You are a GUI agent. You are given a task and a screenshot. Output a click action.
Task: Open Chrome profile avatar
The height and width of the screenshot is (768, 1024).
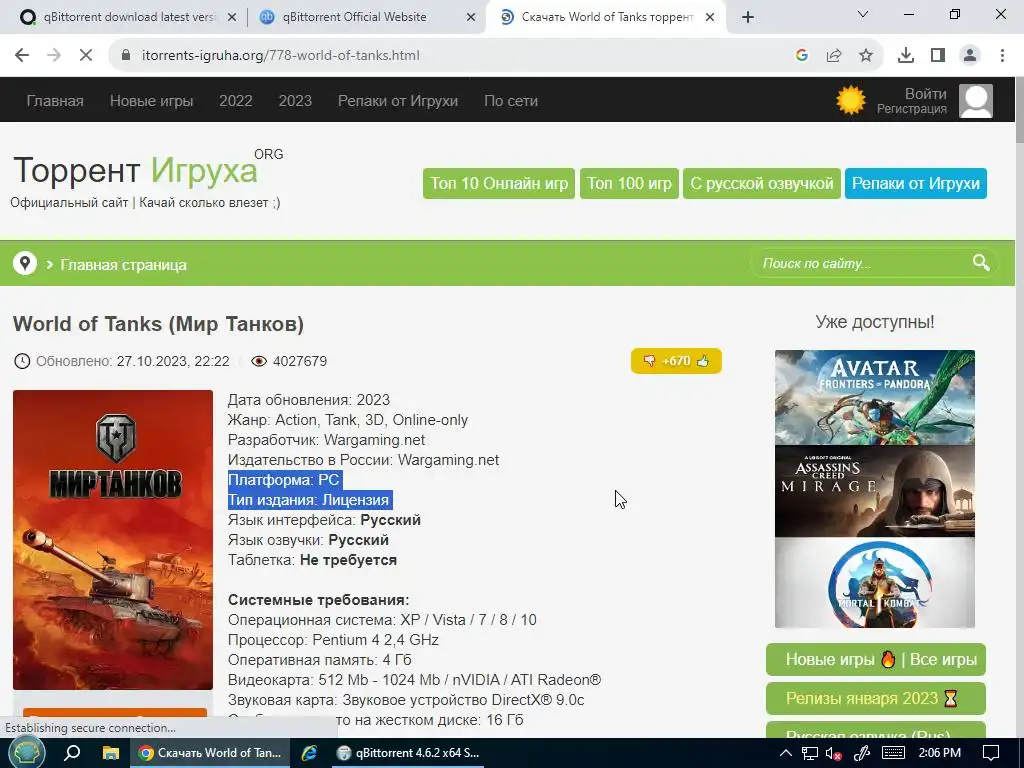click(970, 56)
